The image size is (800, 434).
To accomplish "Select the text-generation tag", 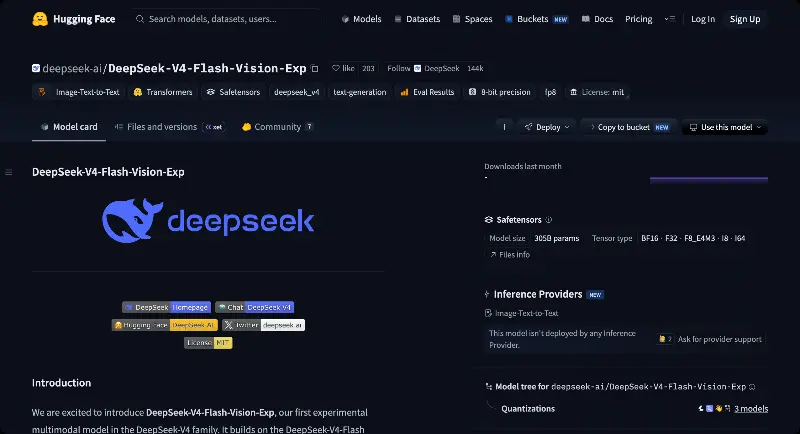I will 360,92.
